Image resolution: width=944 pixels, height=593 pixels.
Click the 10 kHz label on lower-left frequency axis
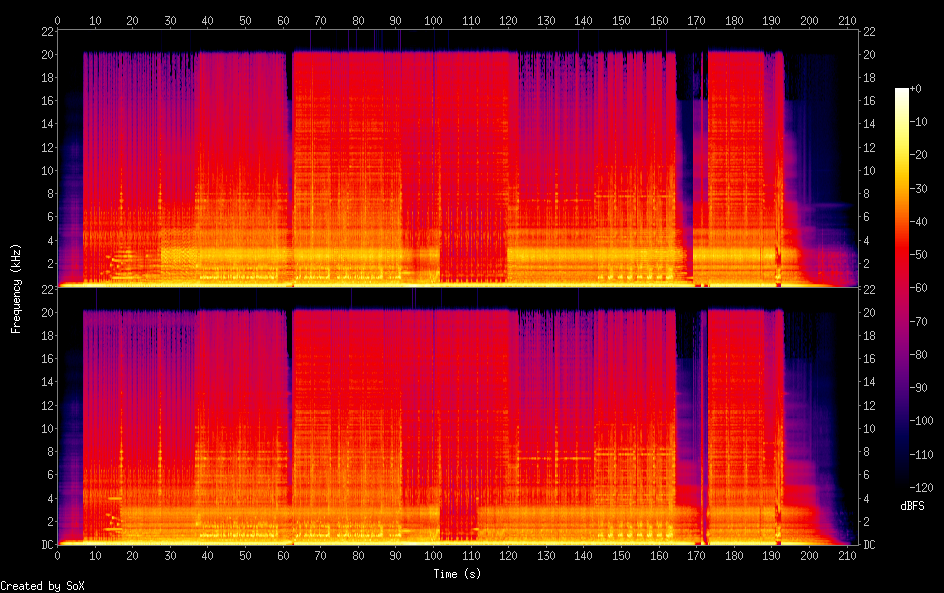45,428
